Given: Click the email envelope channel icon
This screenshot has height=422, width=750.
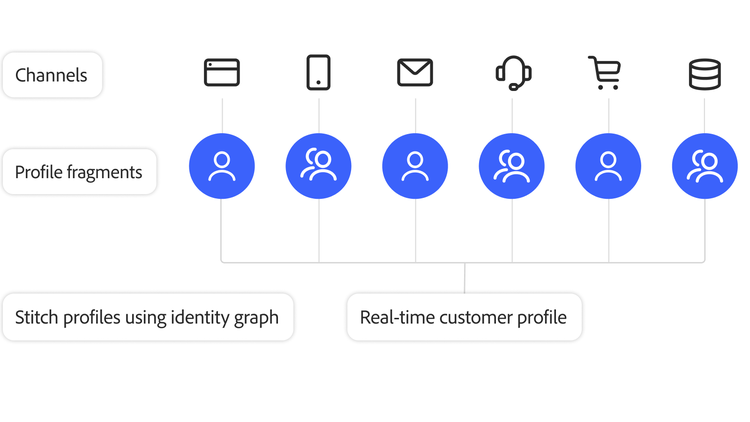Looking at the screenshot, I should point(415,73).
